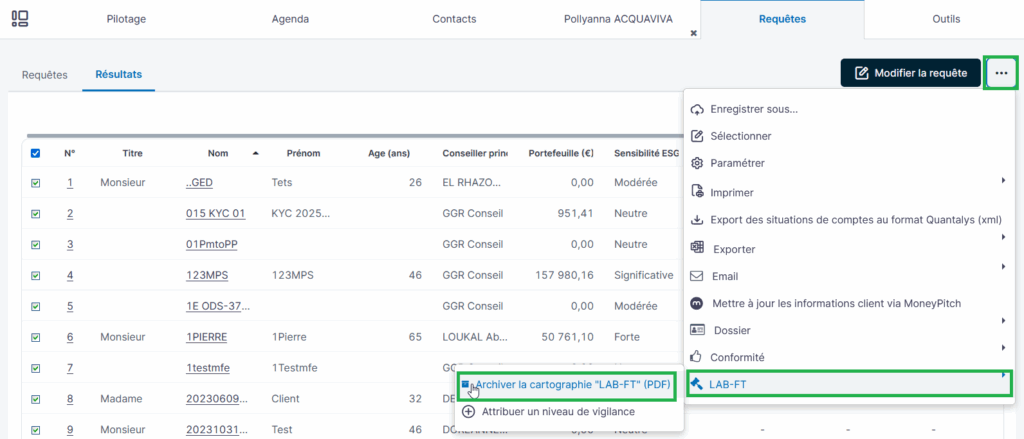Toggle the select-all checkbox in table header
Image resolution: width=1024 pixels, height=439 pixels.
pos(36,153)
